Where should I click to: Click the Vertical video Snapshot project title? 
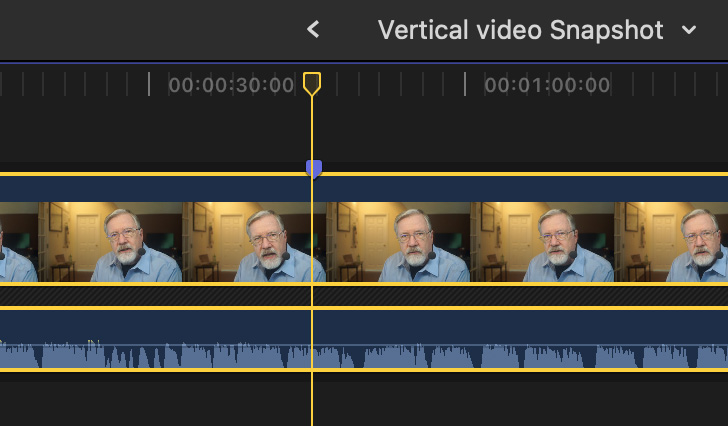[x=520, y=30]
